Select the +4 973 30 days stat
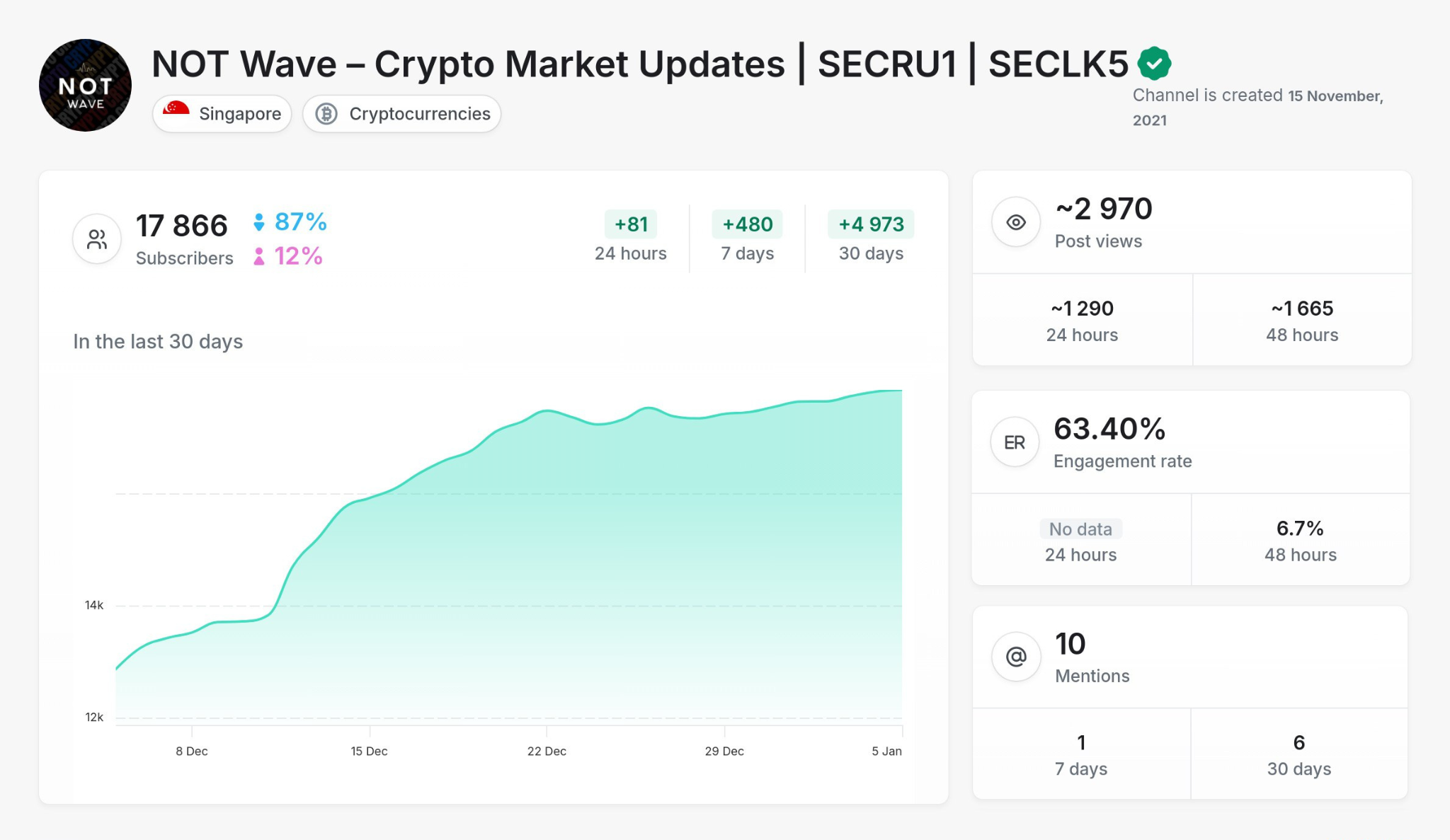 tap(871, 224)
